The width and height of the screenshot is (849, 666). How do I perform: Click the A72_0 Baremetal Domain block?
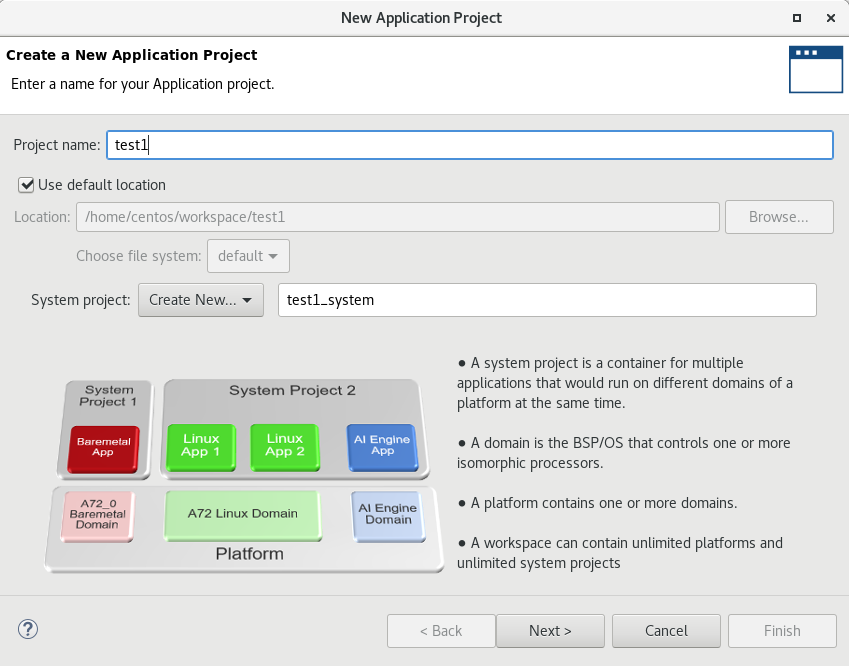tap(96, 513)
